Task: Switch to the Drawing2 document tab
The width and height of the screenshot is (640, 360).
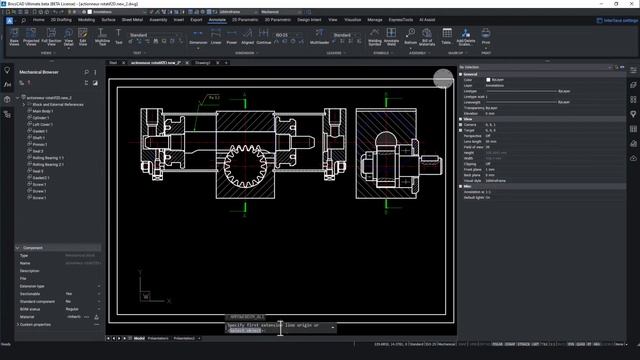Action: click(203, 63)
